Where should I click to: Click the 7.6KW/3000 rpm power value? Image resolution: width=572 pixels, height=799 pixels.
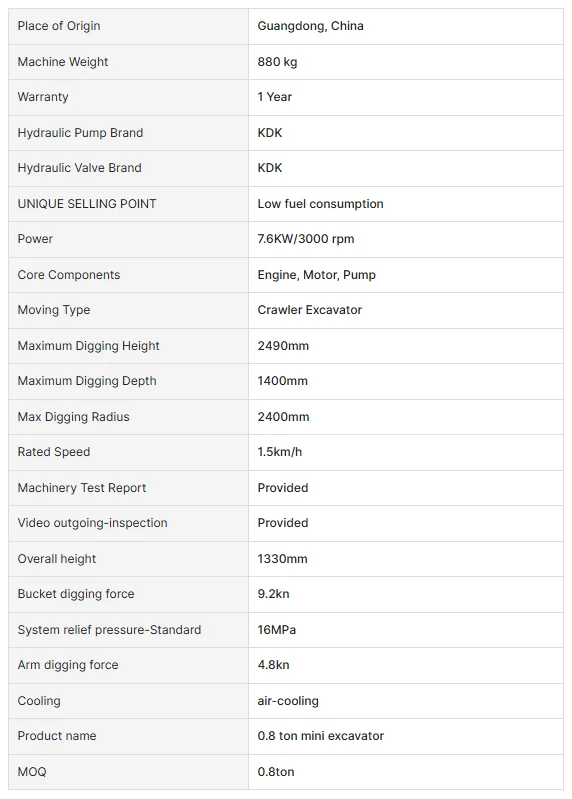306,238
